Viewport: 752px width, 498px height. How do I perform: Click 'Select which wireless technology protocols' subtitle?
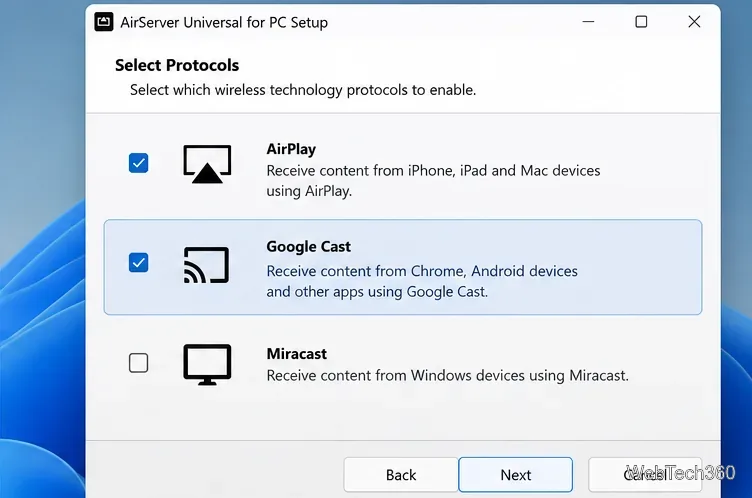[303, 90]
